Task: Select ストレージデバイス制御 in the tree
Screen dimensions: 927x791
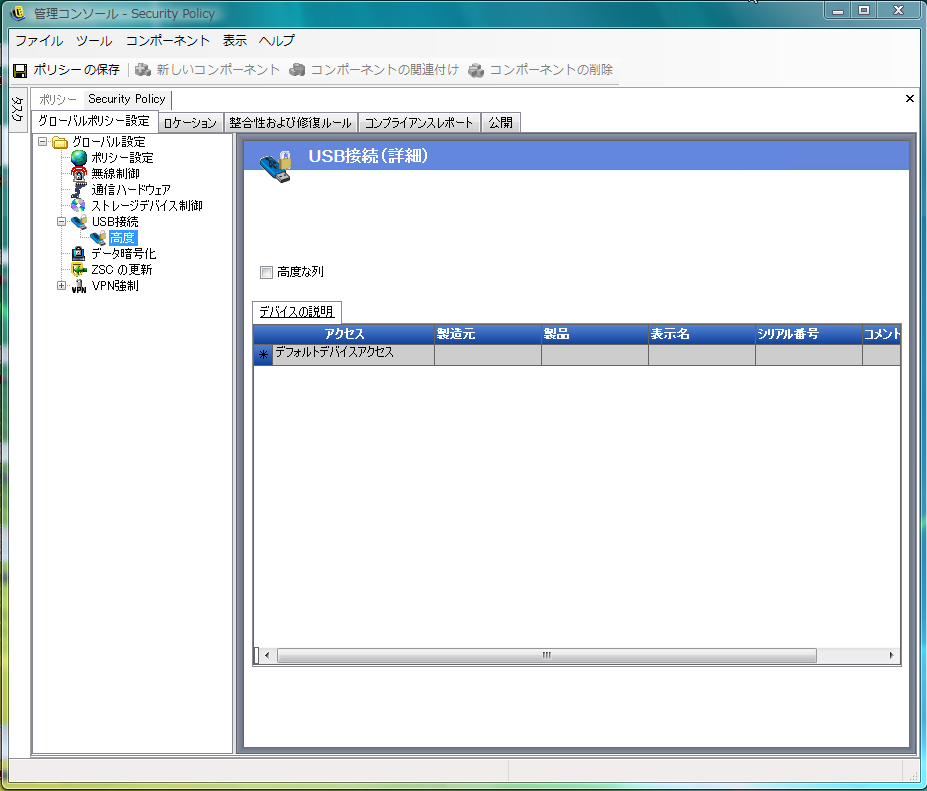Action: 147,206
